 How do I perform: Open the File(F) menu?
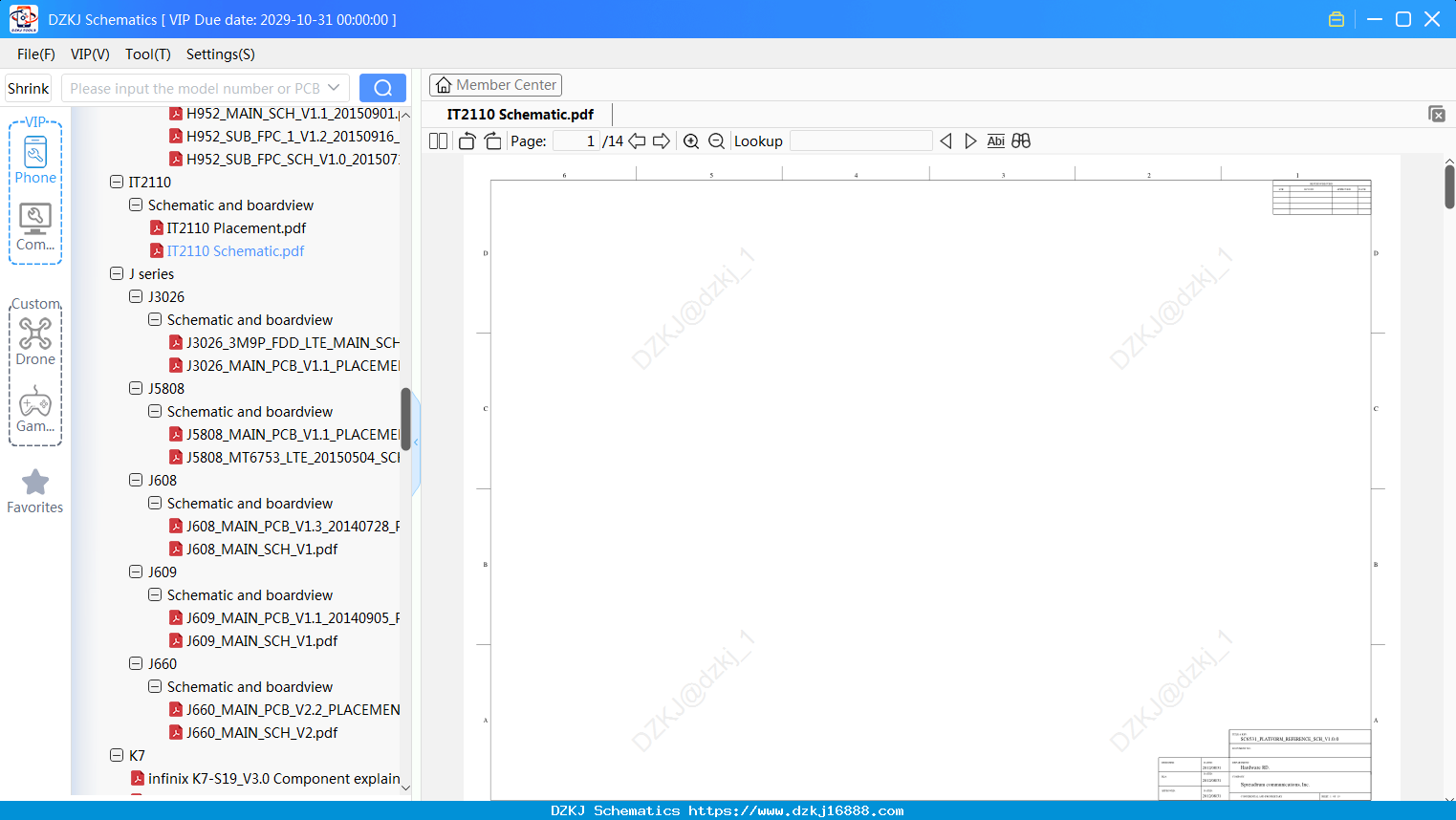(x=36, y=54)
